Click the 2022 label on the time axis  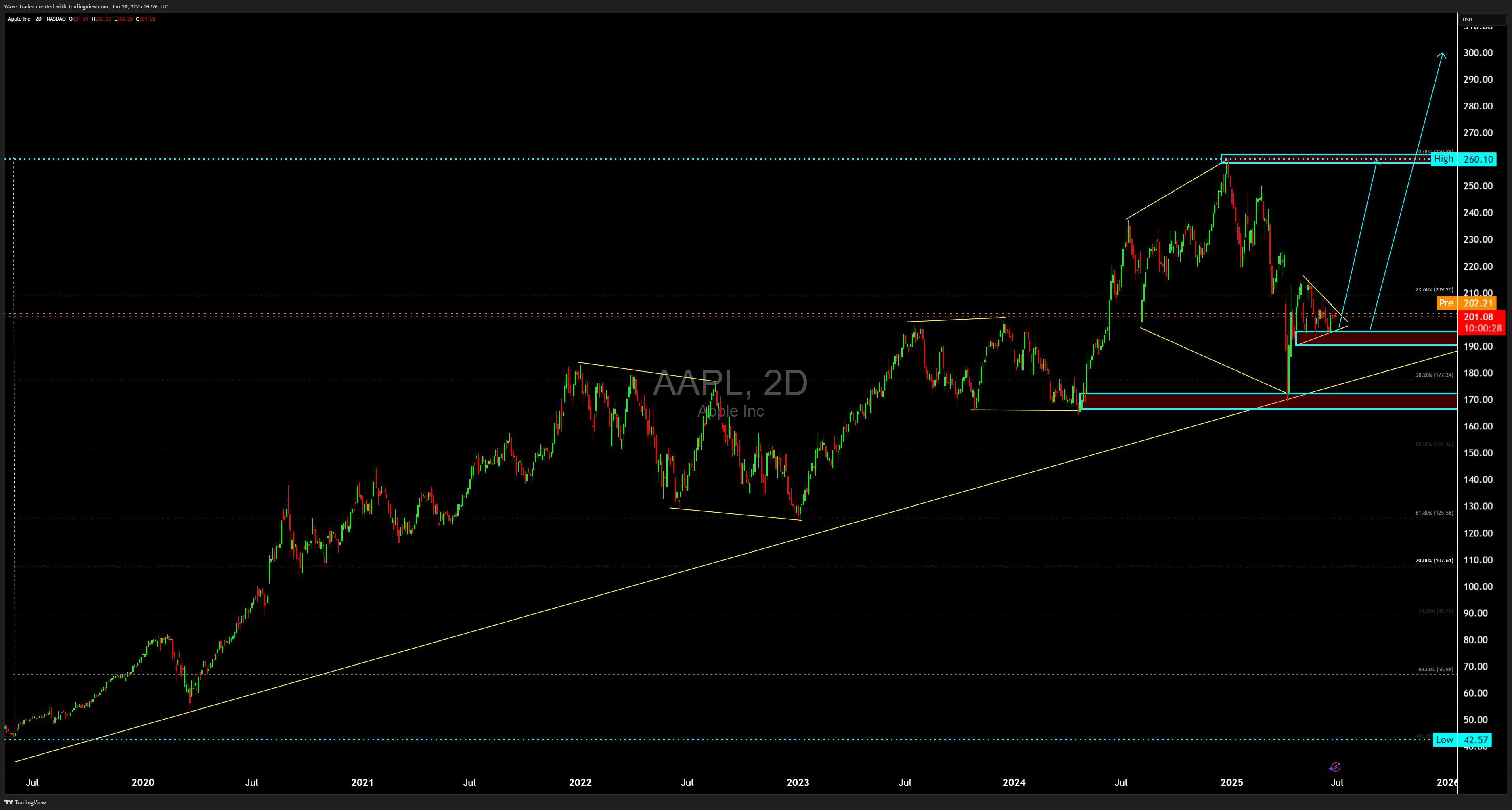[x=580, y=783]
